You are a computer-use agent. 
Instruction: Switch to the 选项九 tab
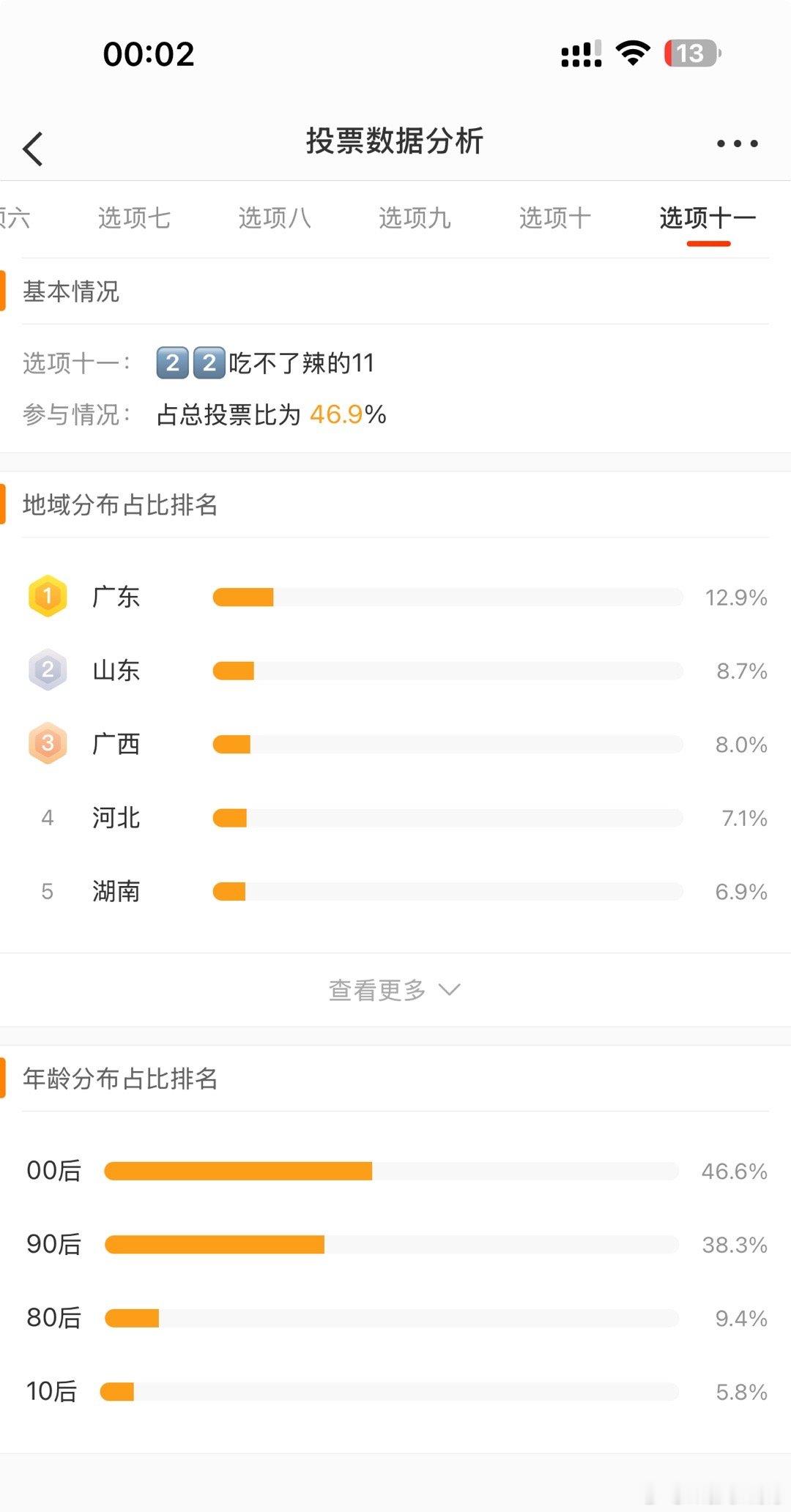[x=415, y=217]
